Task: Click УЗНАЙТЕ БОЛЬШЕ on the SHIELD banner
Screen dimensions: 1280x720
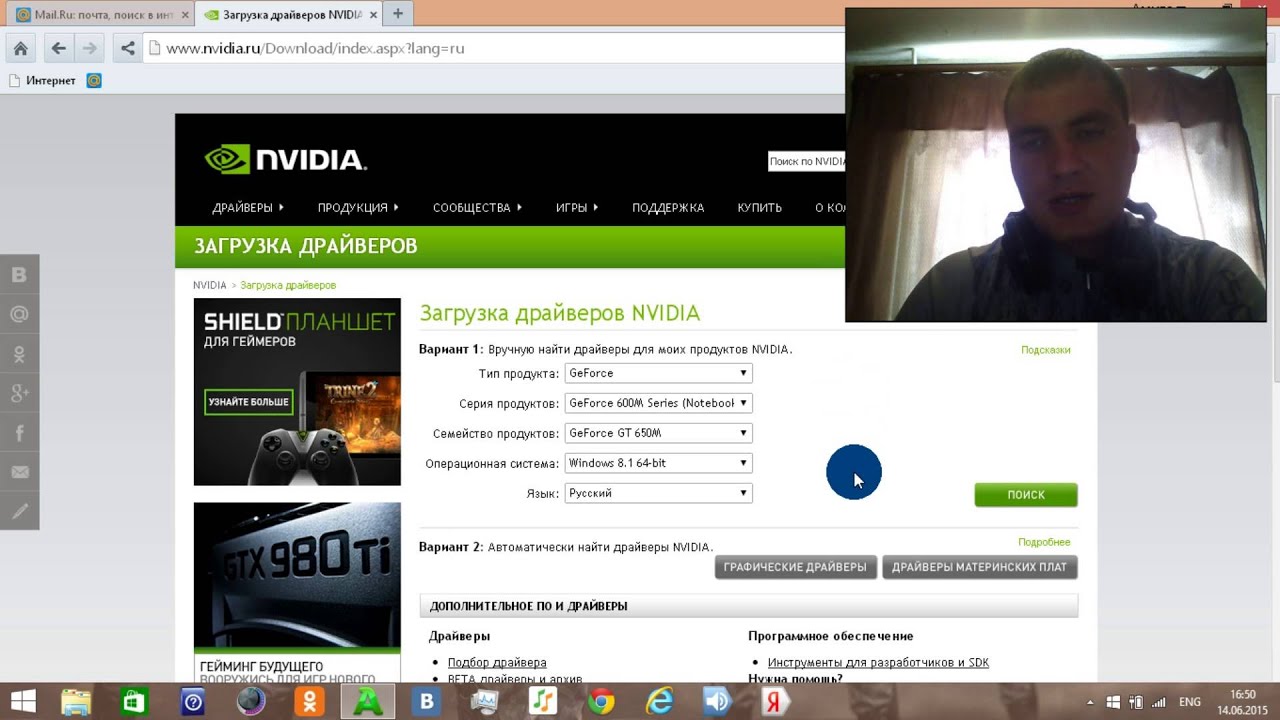Action: [x=248, y=402]
